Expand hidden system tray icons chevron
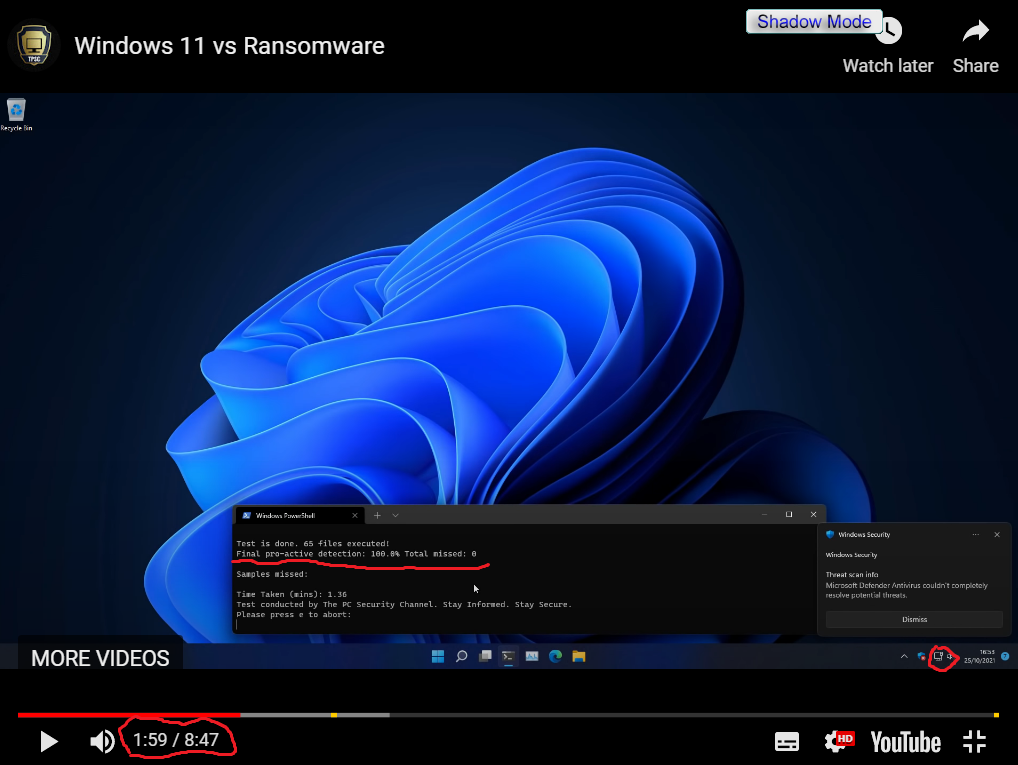 [904, 657]
